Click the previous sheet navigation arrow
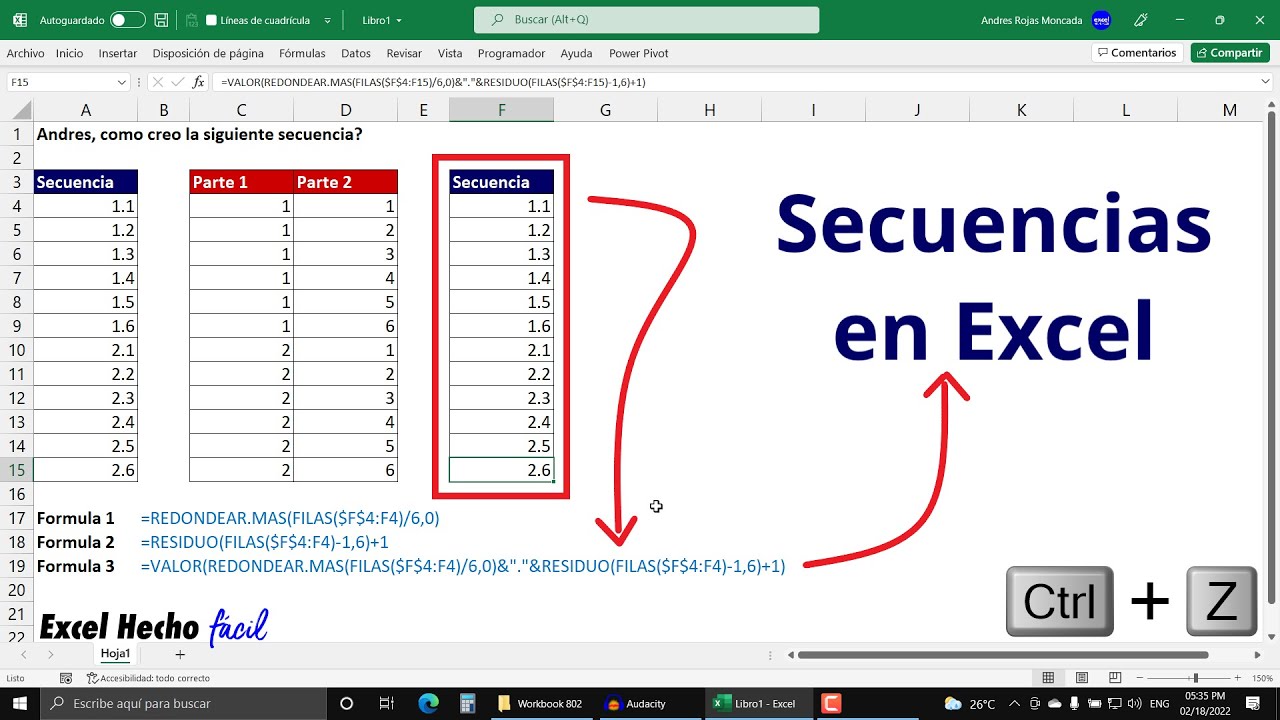This screenshot has height=720, width=1280. coord(23,654)
